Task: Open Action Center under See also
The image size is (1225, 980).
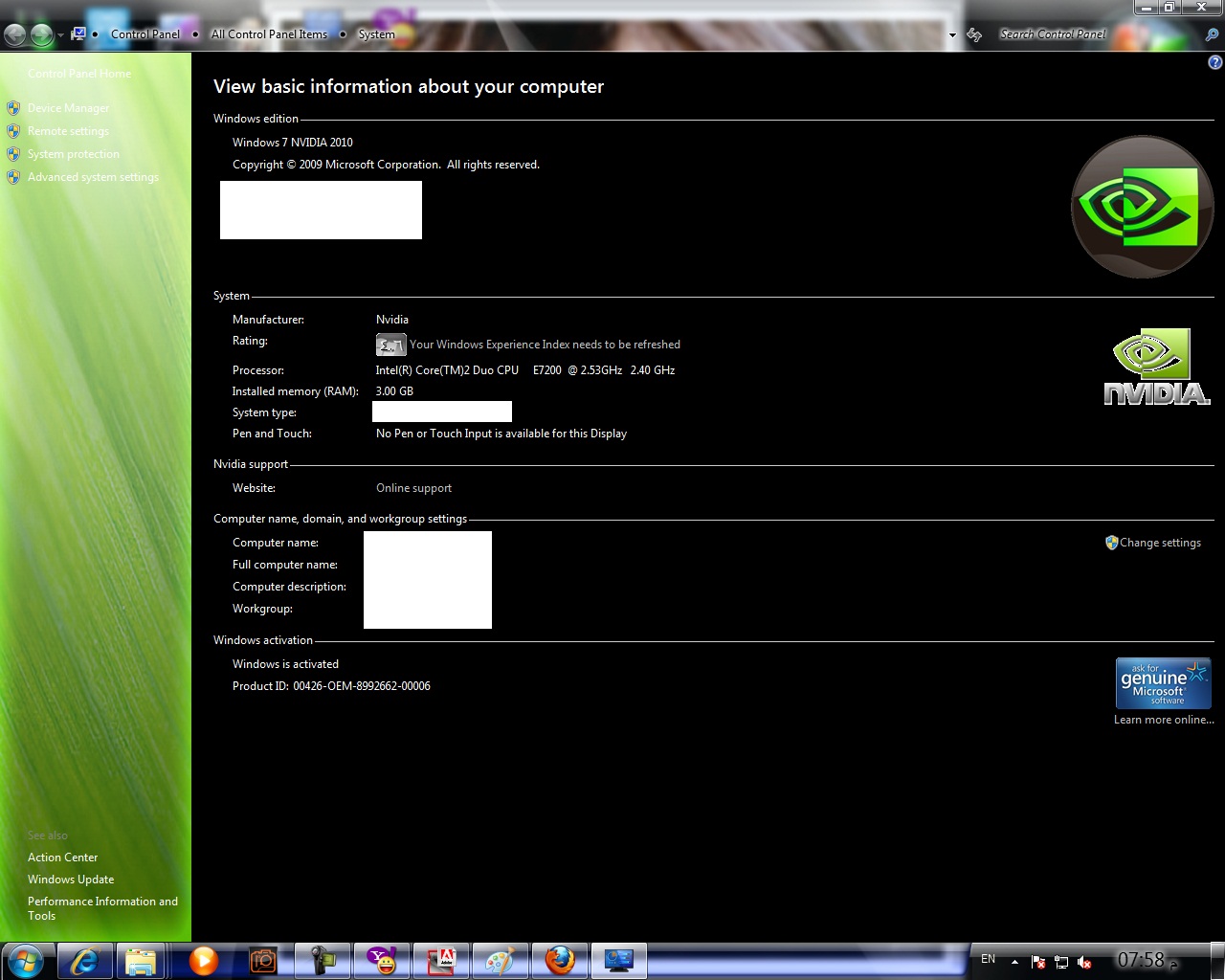Action: click(62, 857)
